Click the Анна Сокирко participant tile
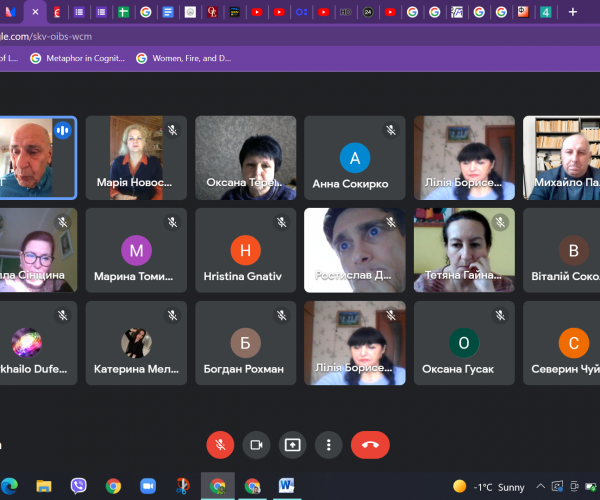The width and height of the screenshot is (600, 500). coord(354,158)
